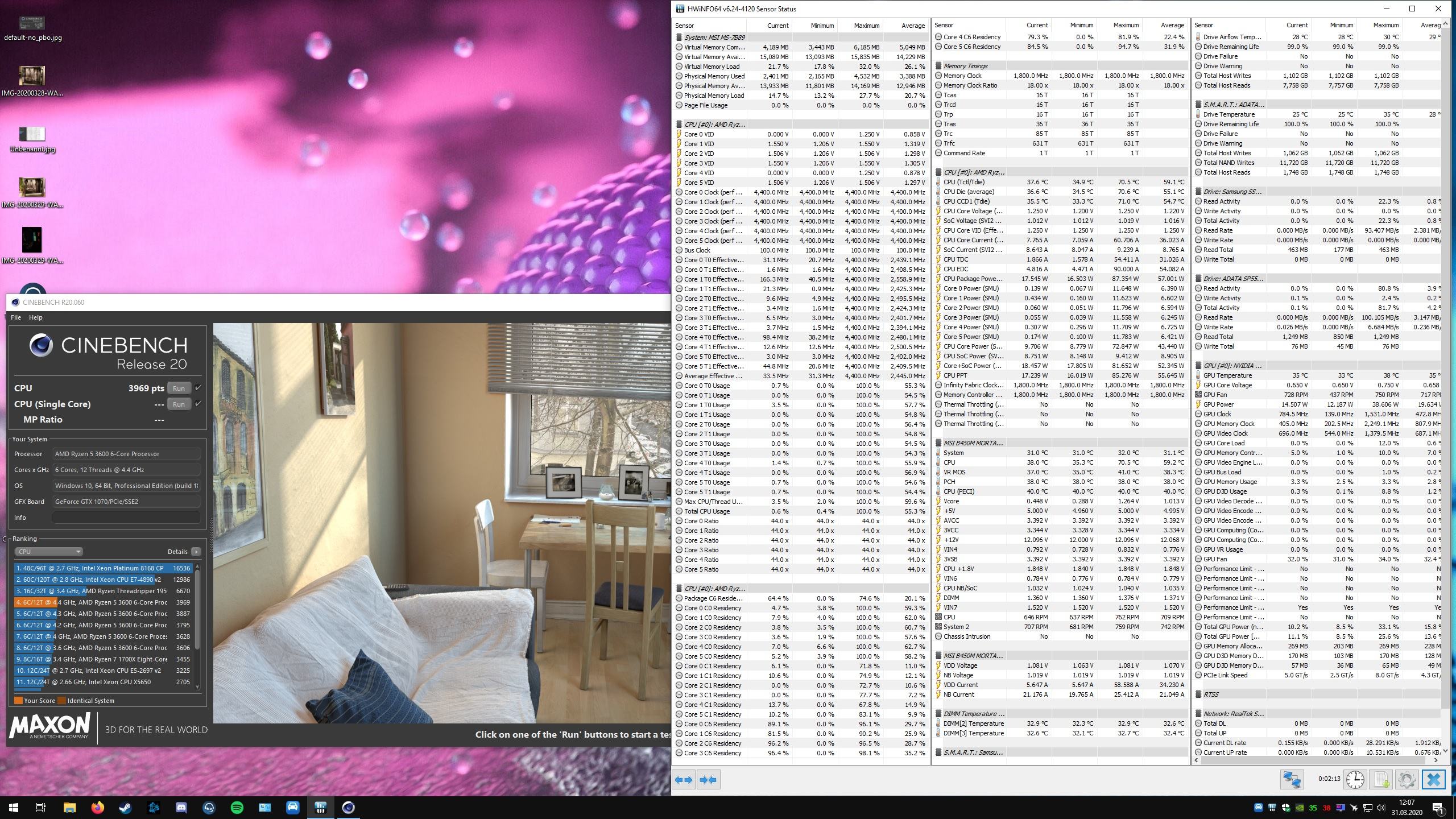Click HWiNFO shrink columns arrows button
Screen dimensions: 1456x819
coord(708,780)
